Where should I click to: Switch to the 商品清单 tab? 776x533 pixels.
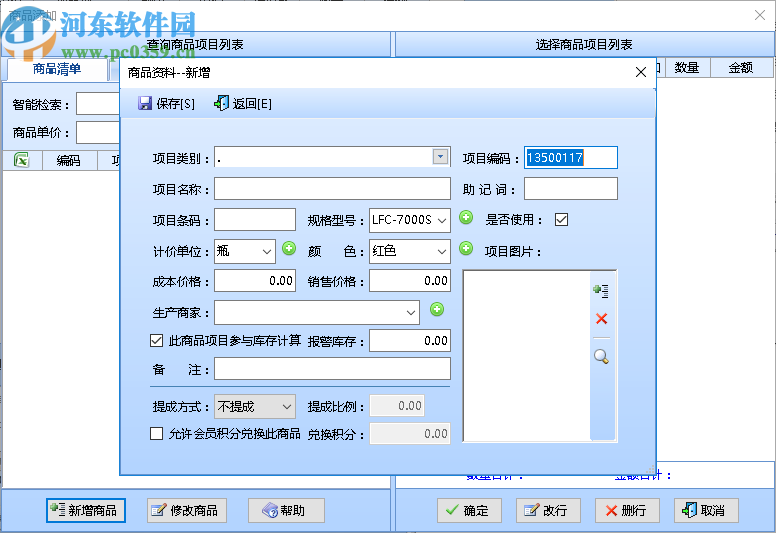pos(57,69)
